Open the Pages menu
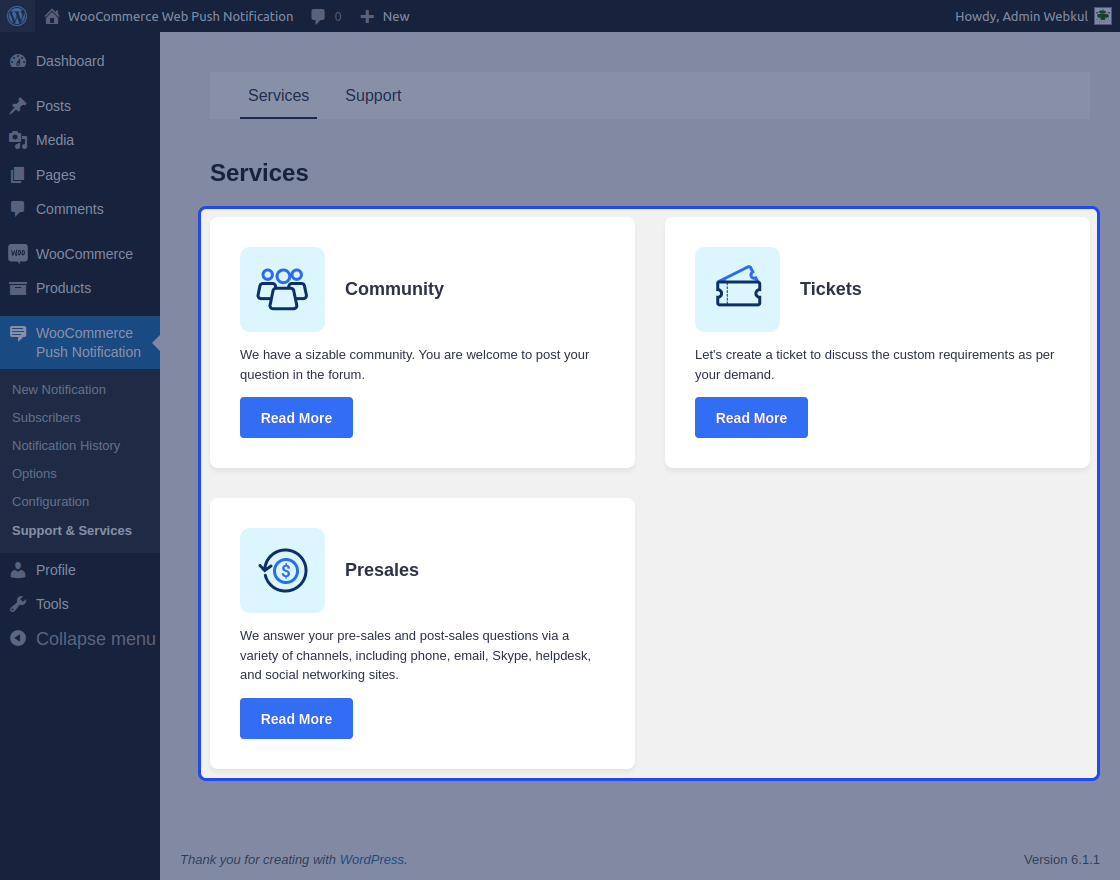The height and width of the screenshot is (880, 1120). tap(56, 175)
